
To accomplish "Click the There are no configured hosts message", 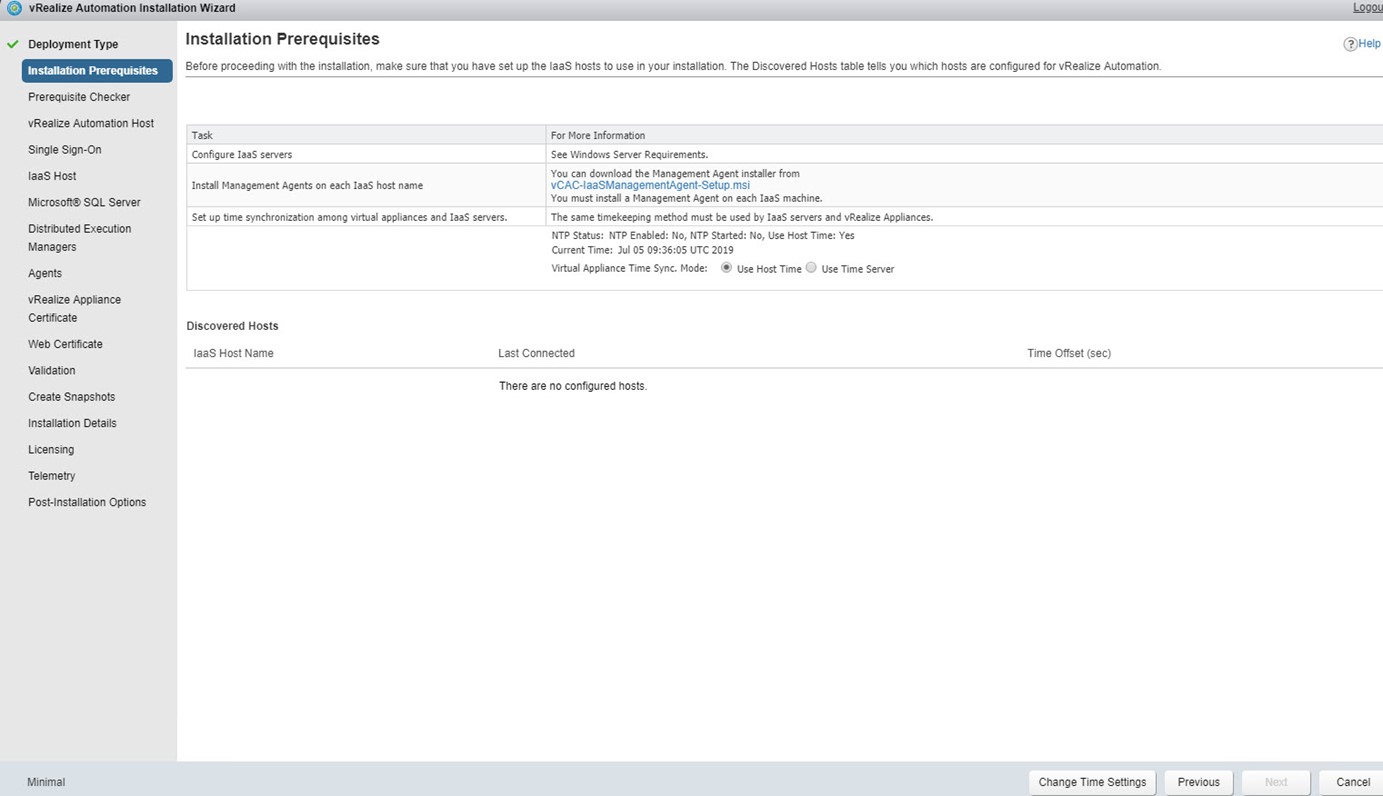I will [573, 386].
